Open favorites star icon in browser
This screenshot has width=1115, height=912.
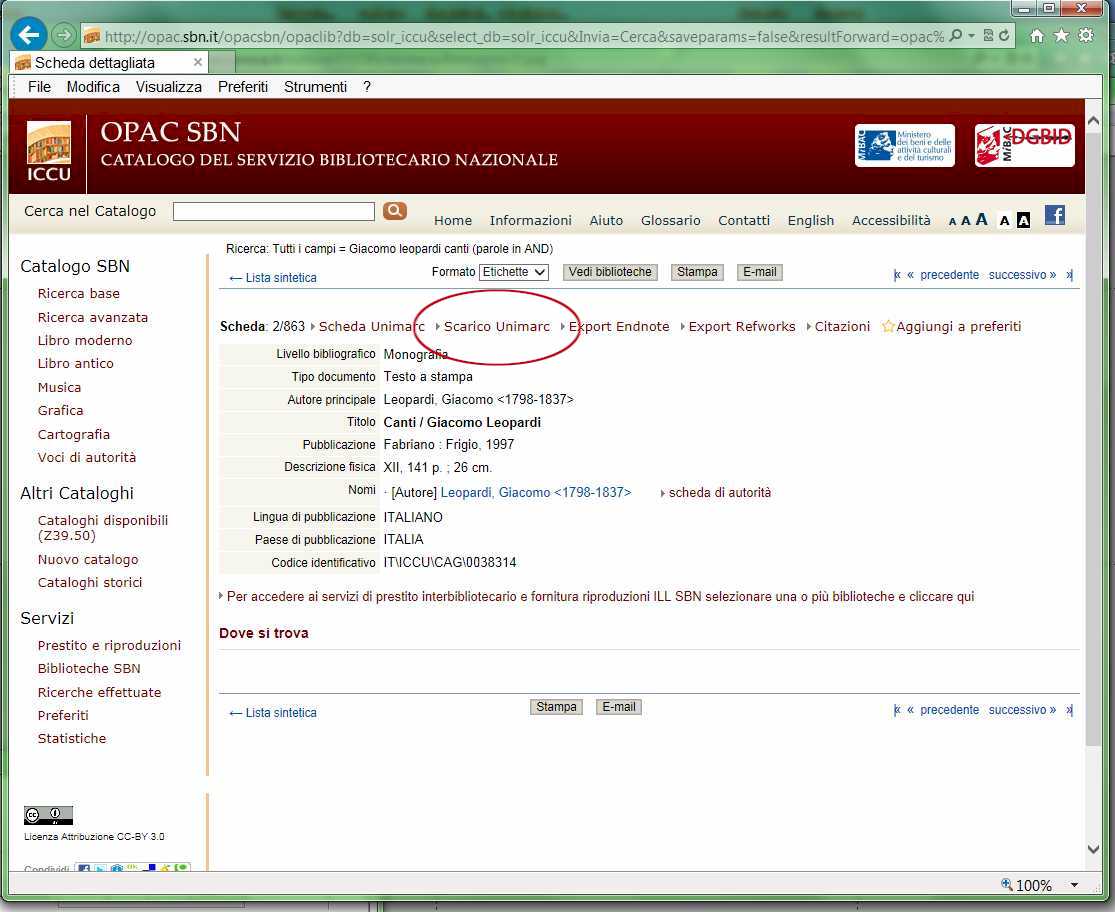tap(1061, 35)
